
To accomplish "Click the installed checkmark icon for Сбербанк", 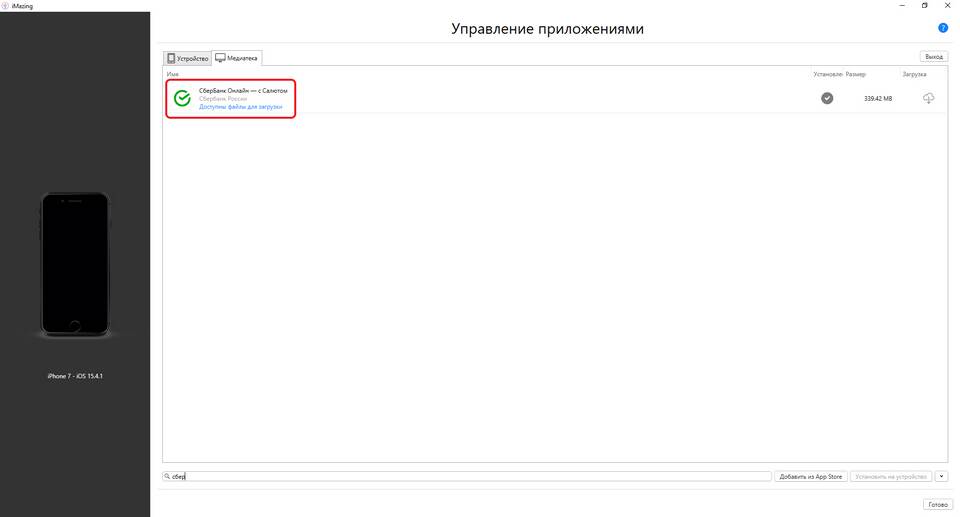I will 827,98.
